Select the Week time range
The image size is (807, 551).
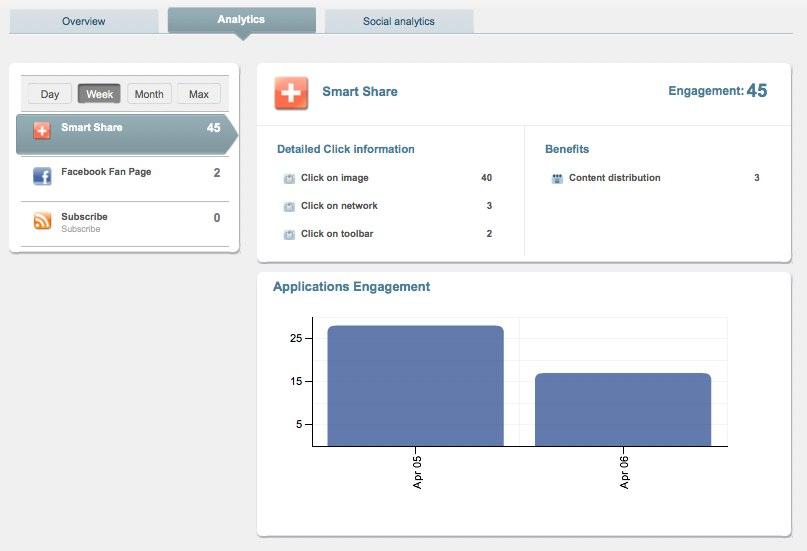coord(99,94)
